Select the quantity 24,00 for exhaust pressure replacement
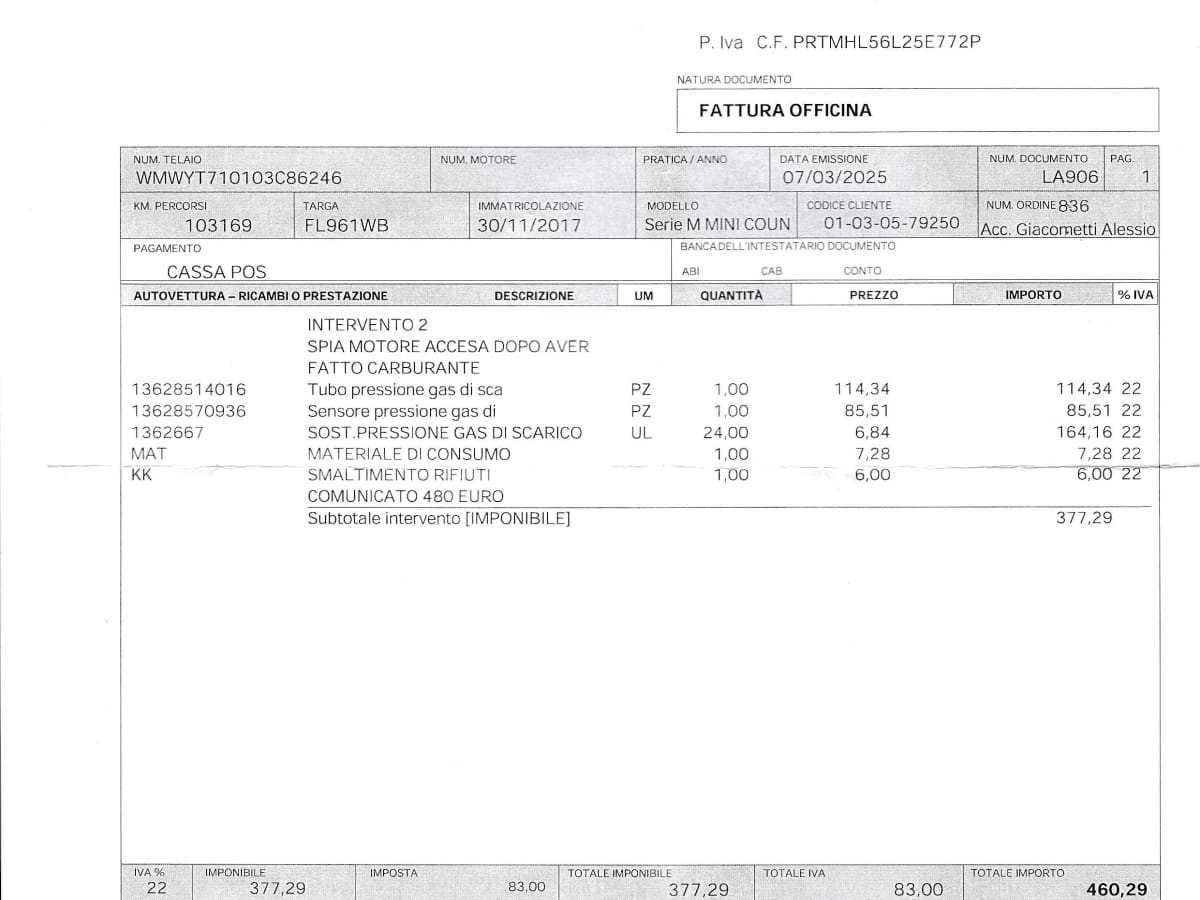The height and width of the screenshot is (900, 1200). pos(725,433)
